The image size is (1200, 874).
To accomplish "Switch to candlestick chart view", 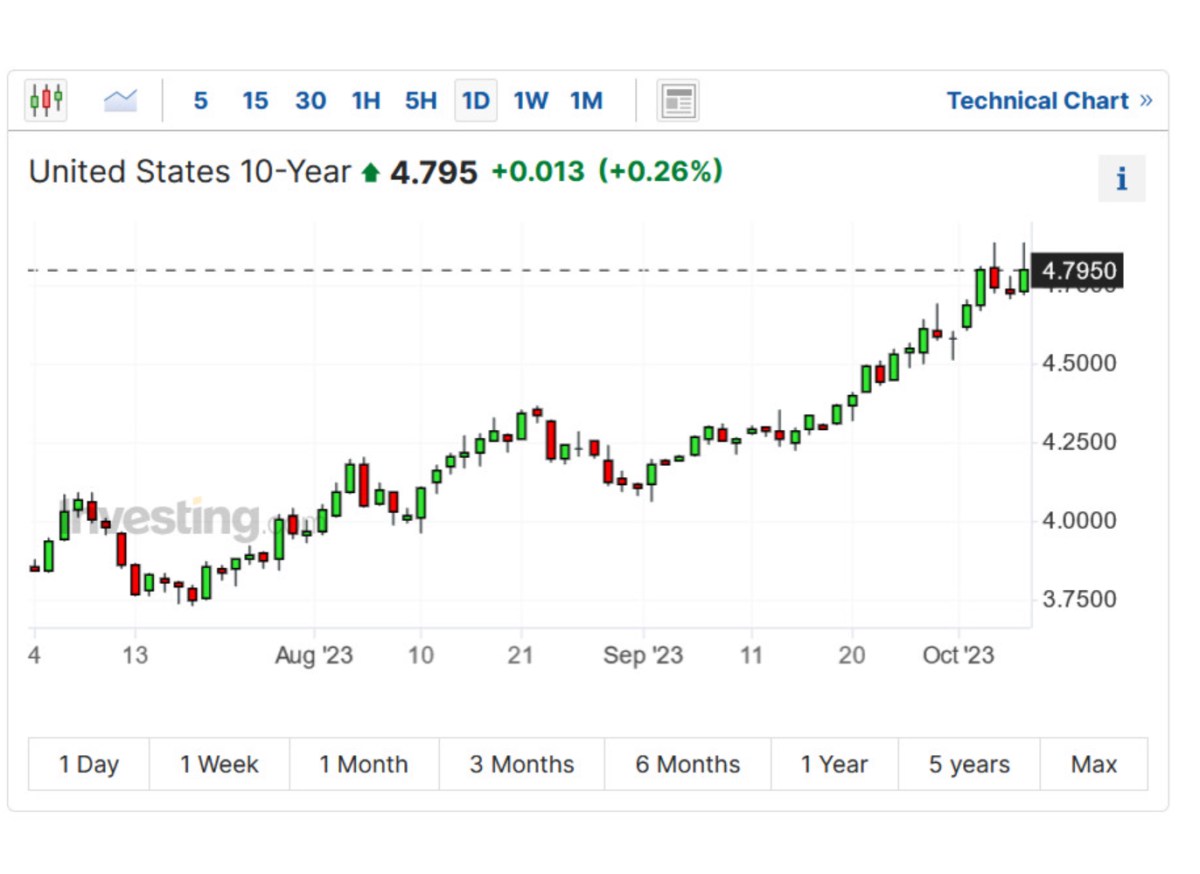I will [x=46, y=100].
